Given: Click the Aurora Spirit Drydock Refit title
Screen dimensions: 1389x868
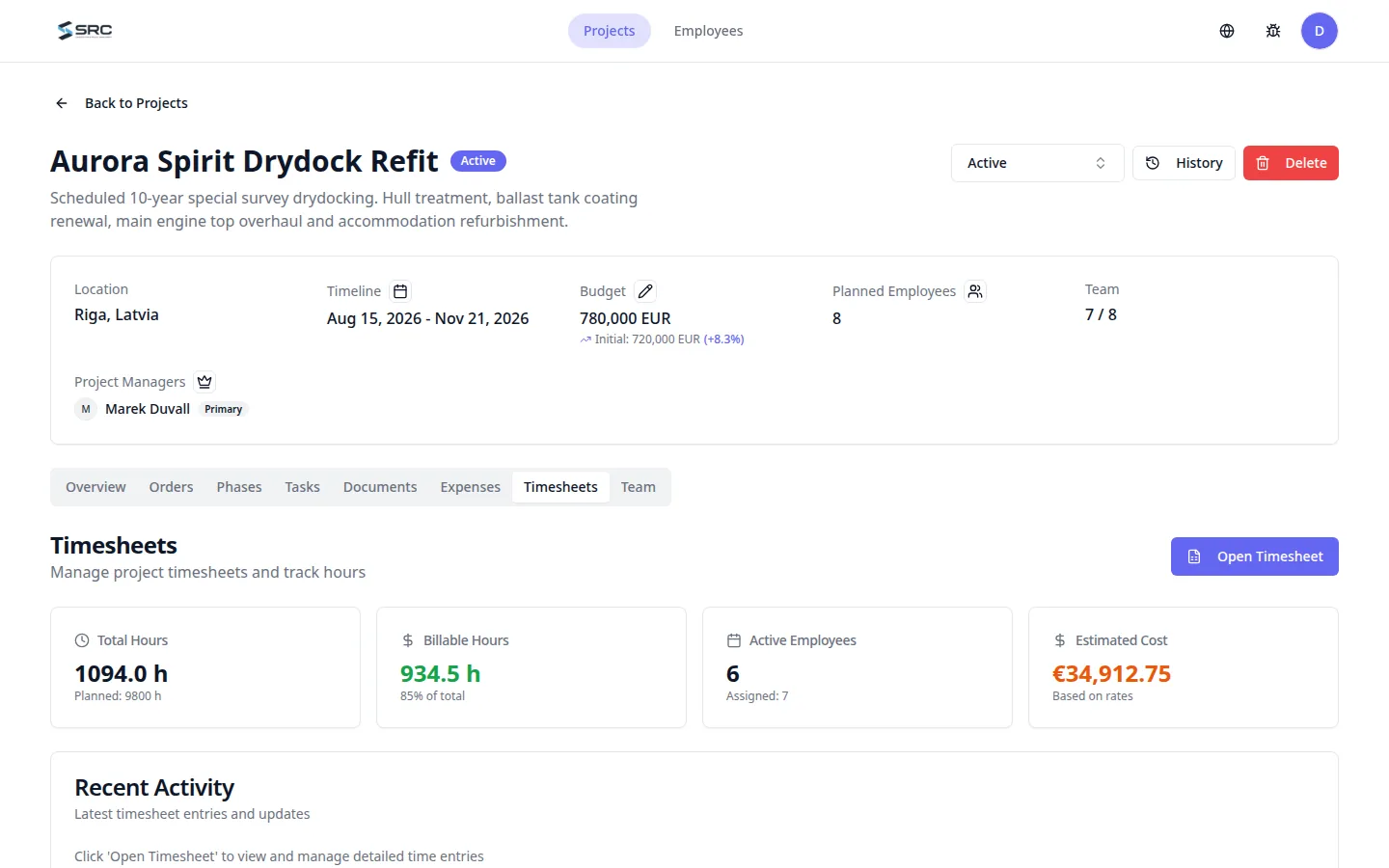Looking at the screenshot, I should [x=244, y=161].
